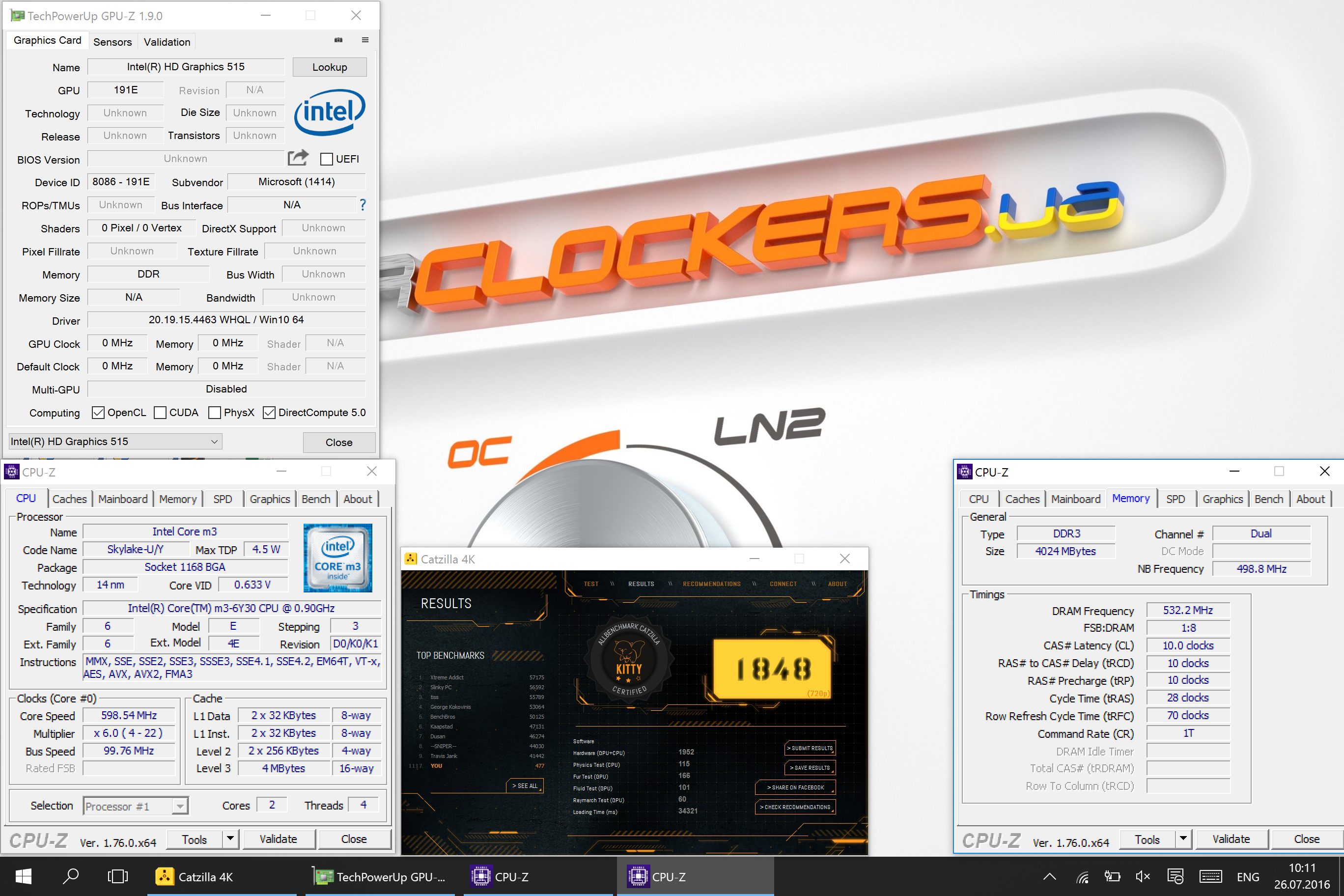Toggle the DirectCompute 5.0 checkbox
The image size is (1344, 896).
point(269,413)
